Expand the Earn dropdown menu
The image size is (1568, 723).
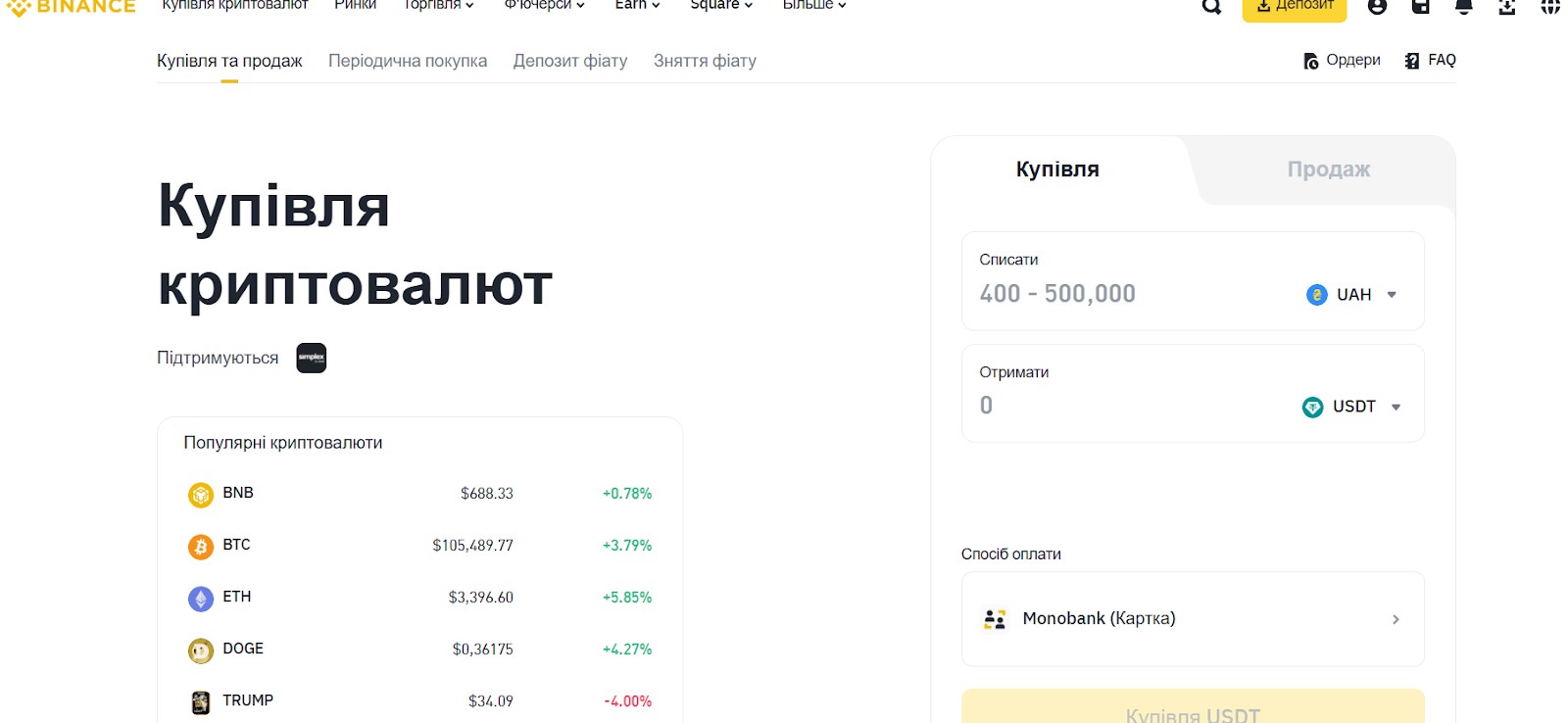(x=637, y=5)
